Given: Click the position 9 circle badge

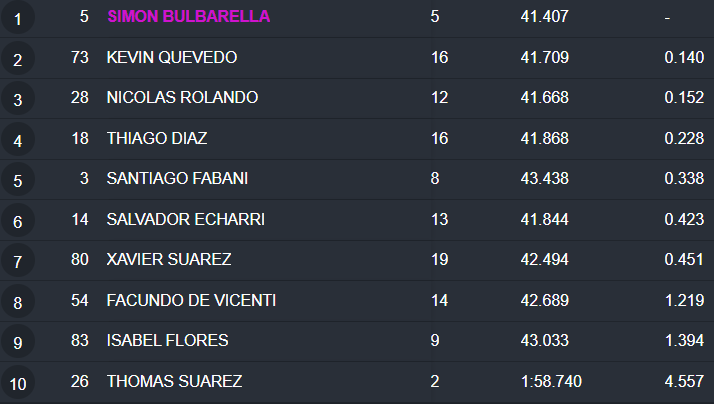Looking at the screenshot, I should 17,342.
